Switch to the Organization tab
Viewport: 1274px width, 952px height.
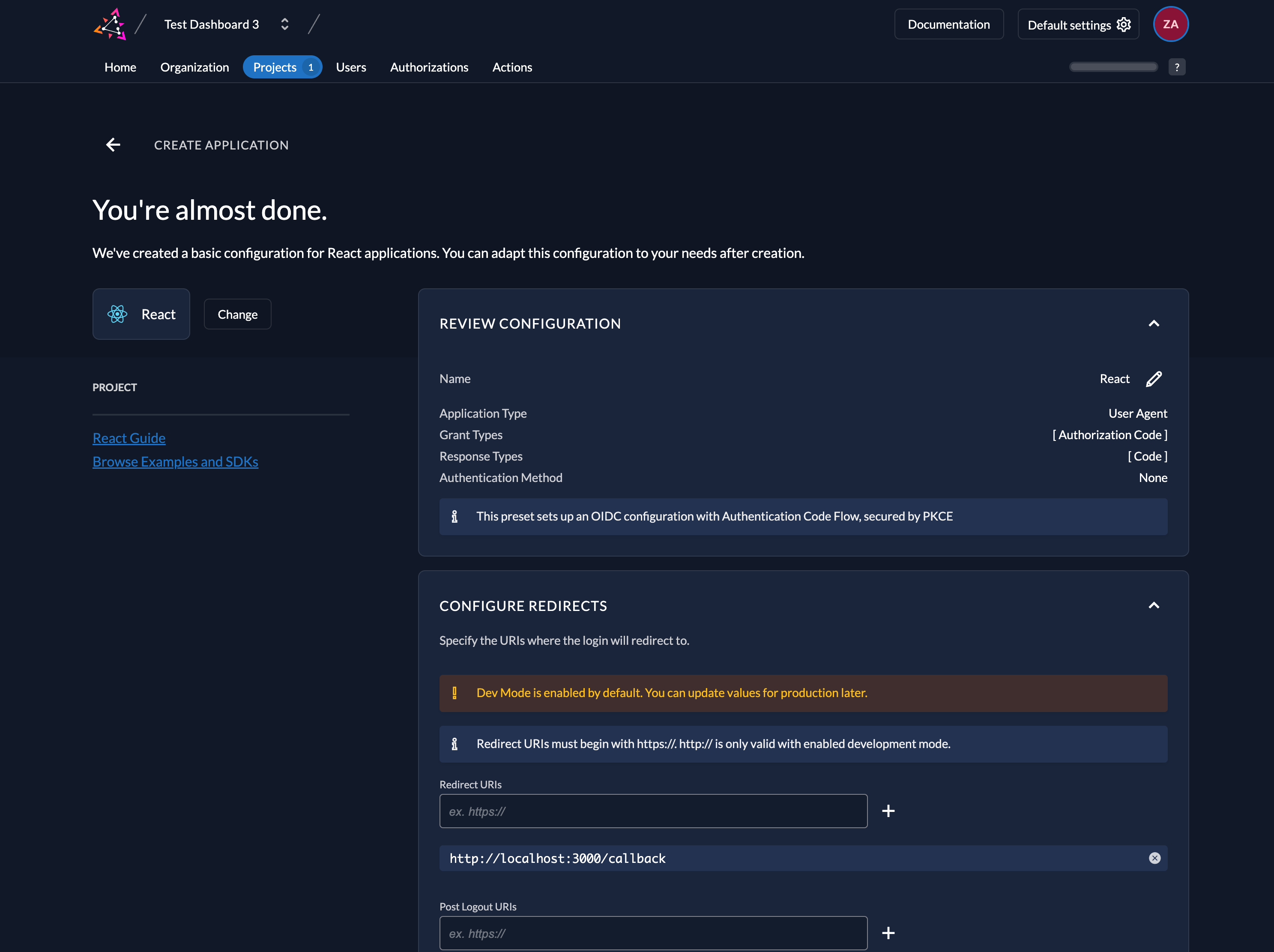tap(194, 67)
